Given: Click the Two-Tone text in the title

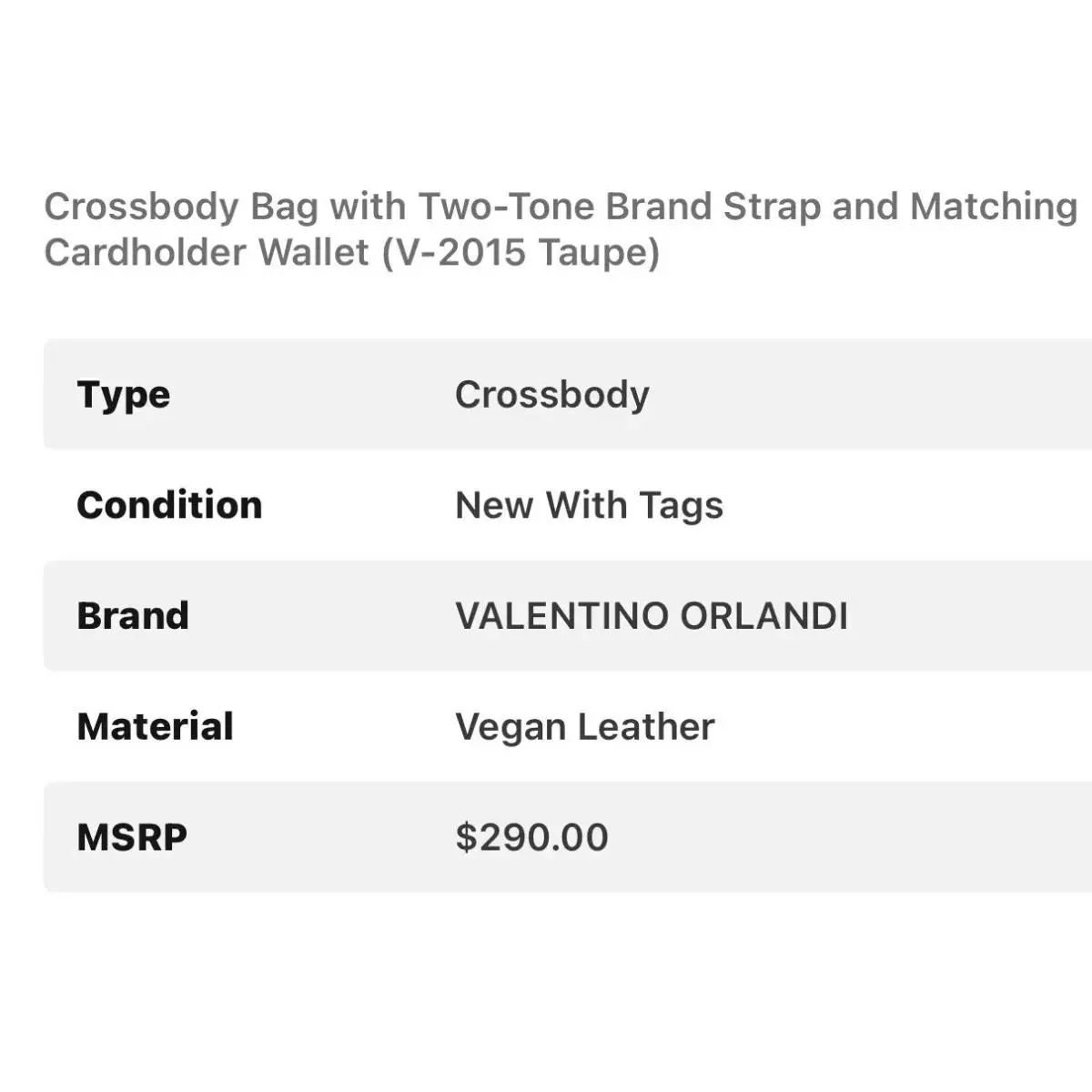Looking at the screenshot, I should pos(507,207).
